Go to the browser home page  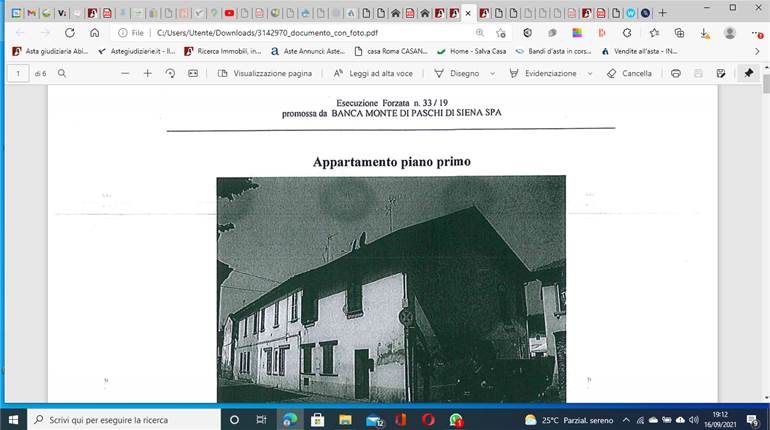click(x=94, y=33)
